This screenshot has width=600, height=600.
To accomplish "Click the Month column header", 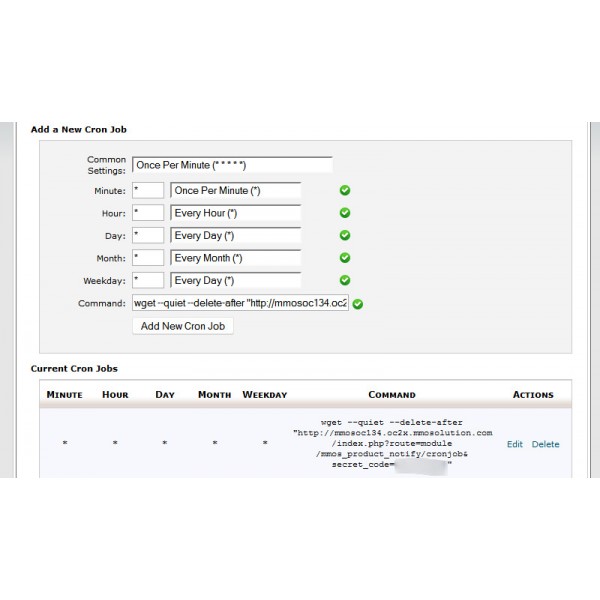I will (x=215, y=395).
